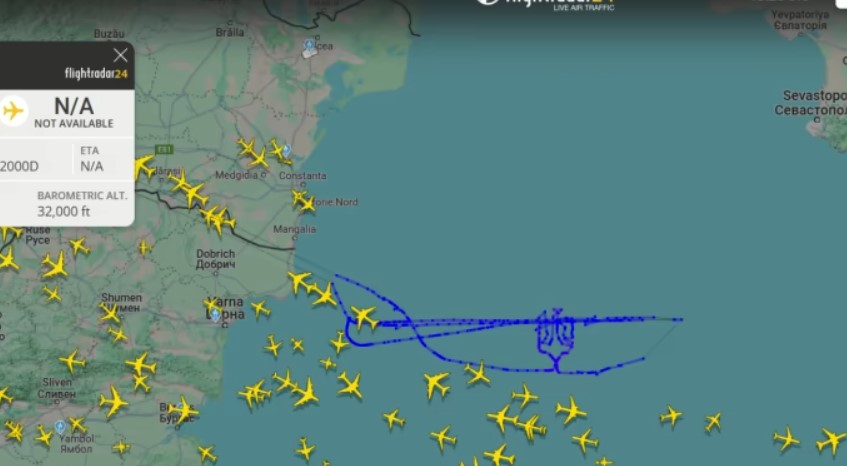Click the Medgidia town label
Image resolution: width=847 pixels, height=466 pixels.
(237, 175)
